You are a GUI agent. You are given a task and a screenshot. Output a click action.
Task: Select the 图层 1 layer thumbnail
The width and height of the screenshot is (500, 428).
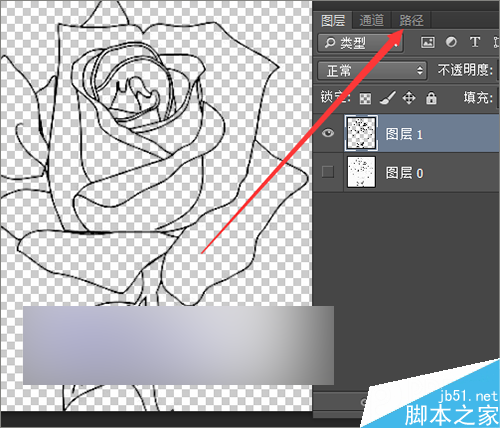click(361, 133)
